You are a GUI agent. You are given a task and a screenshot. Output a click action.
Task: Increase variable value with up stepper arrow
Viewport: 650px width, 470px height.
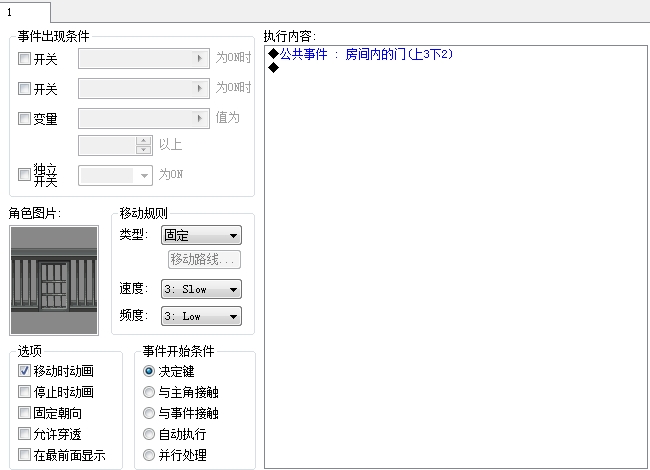point(143,141)
